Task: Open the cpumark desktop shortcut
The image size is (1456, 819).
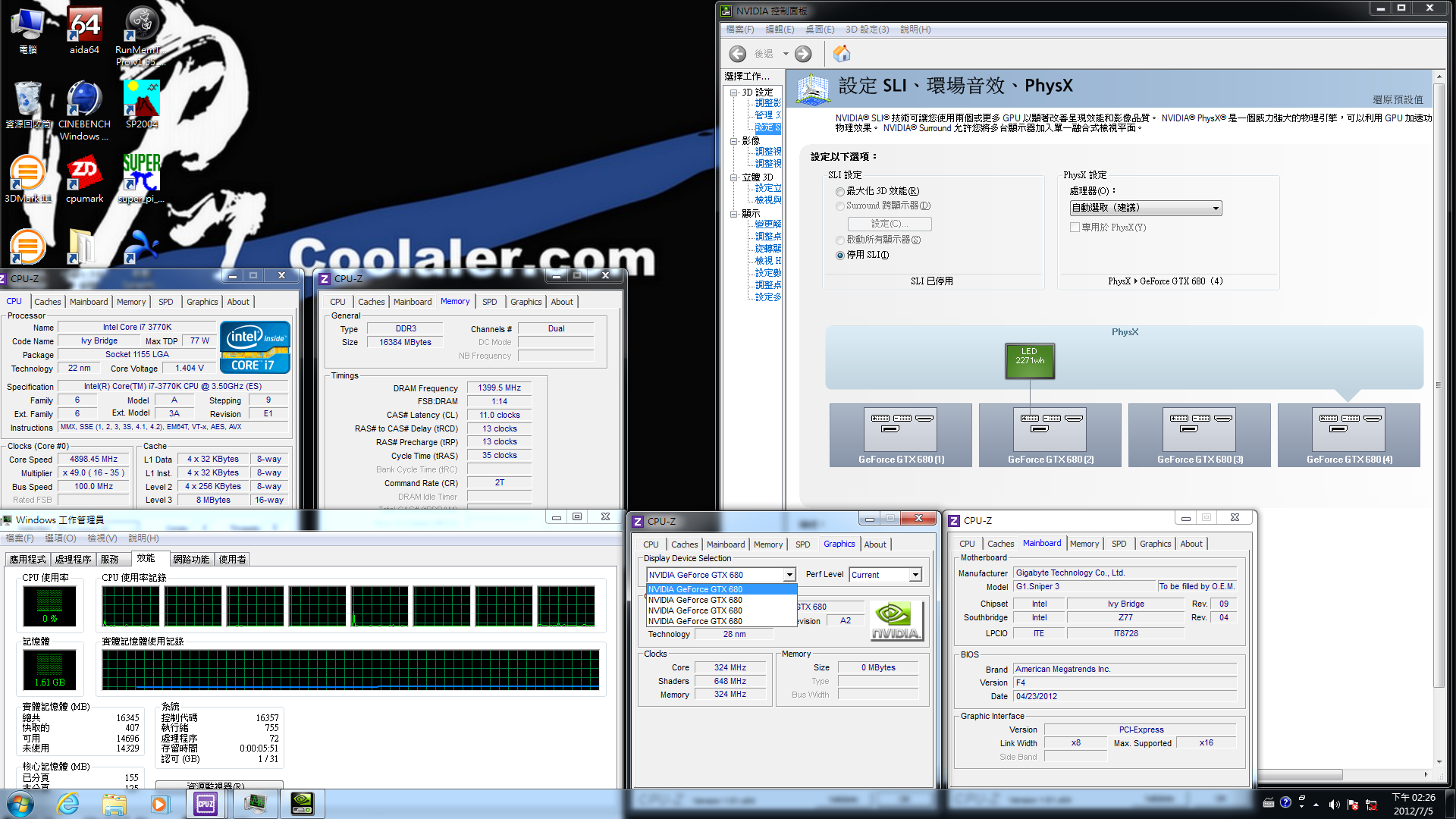Action: click(84, 178)
